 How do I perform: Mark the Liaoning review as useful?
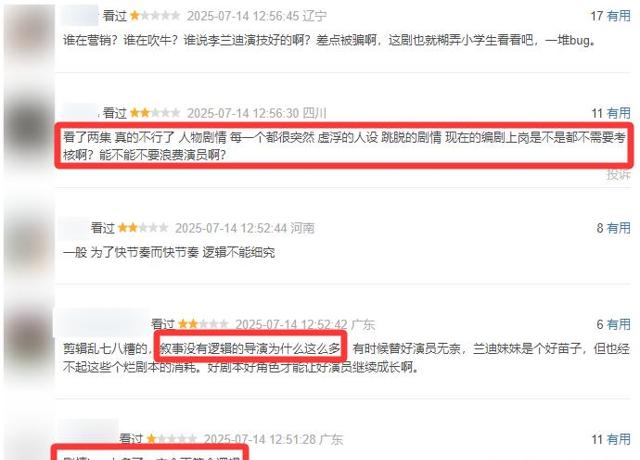click(x=618, y=16)
